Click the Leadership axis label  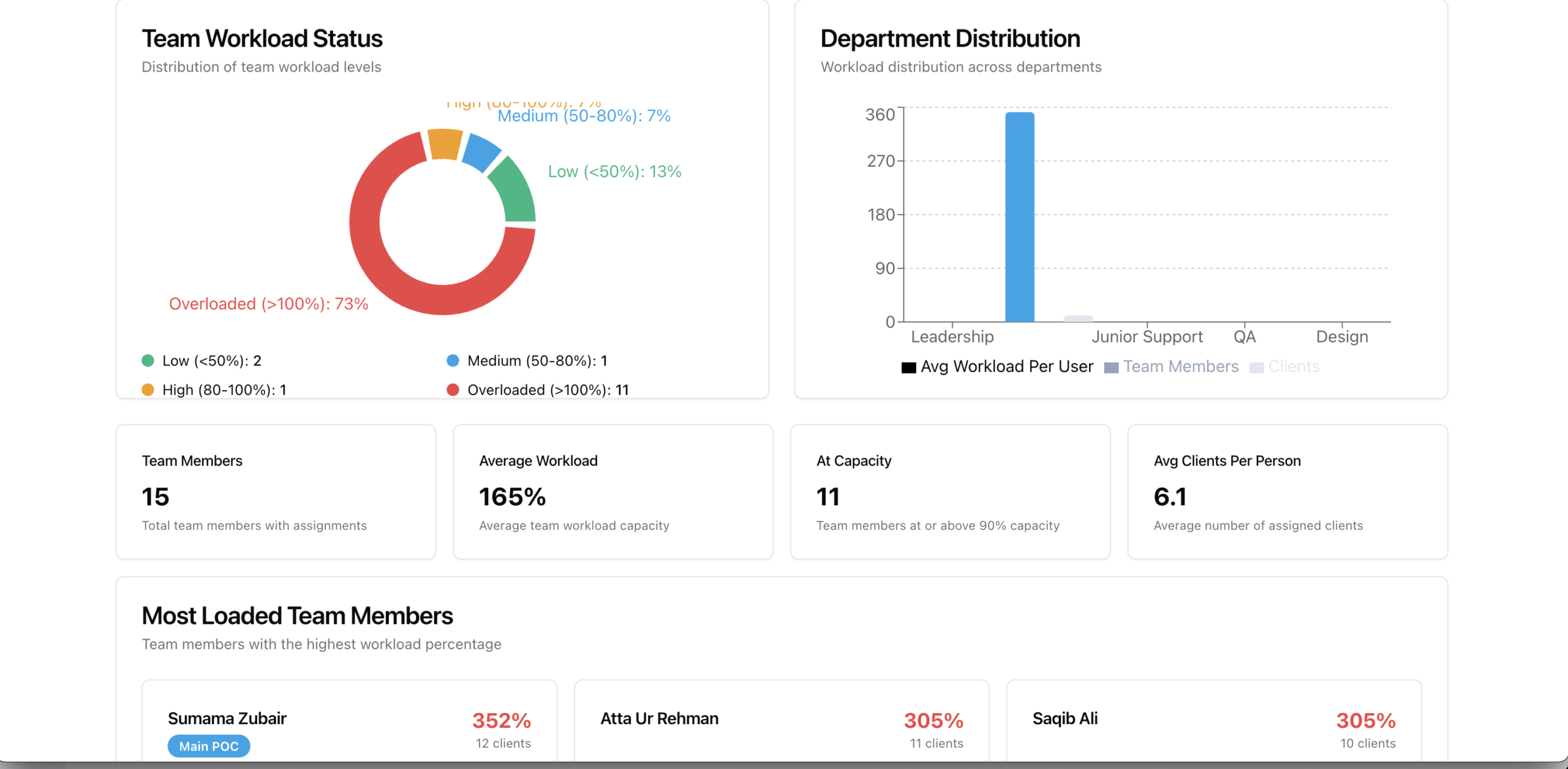(x=952, y=336)
